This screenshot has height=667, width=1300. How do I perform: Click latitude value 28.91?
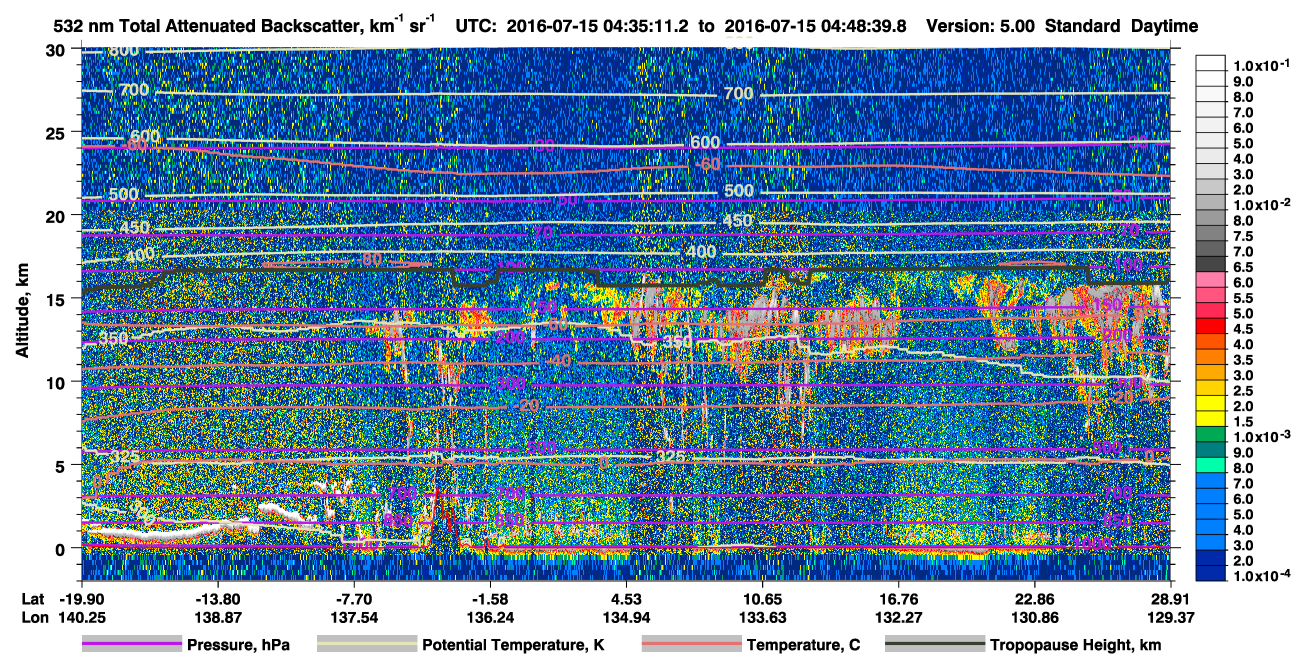1171,598
